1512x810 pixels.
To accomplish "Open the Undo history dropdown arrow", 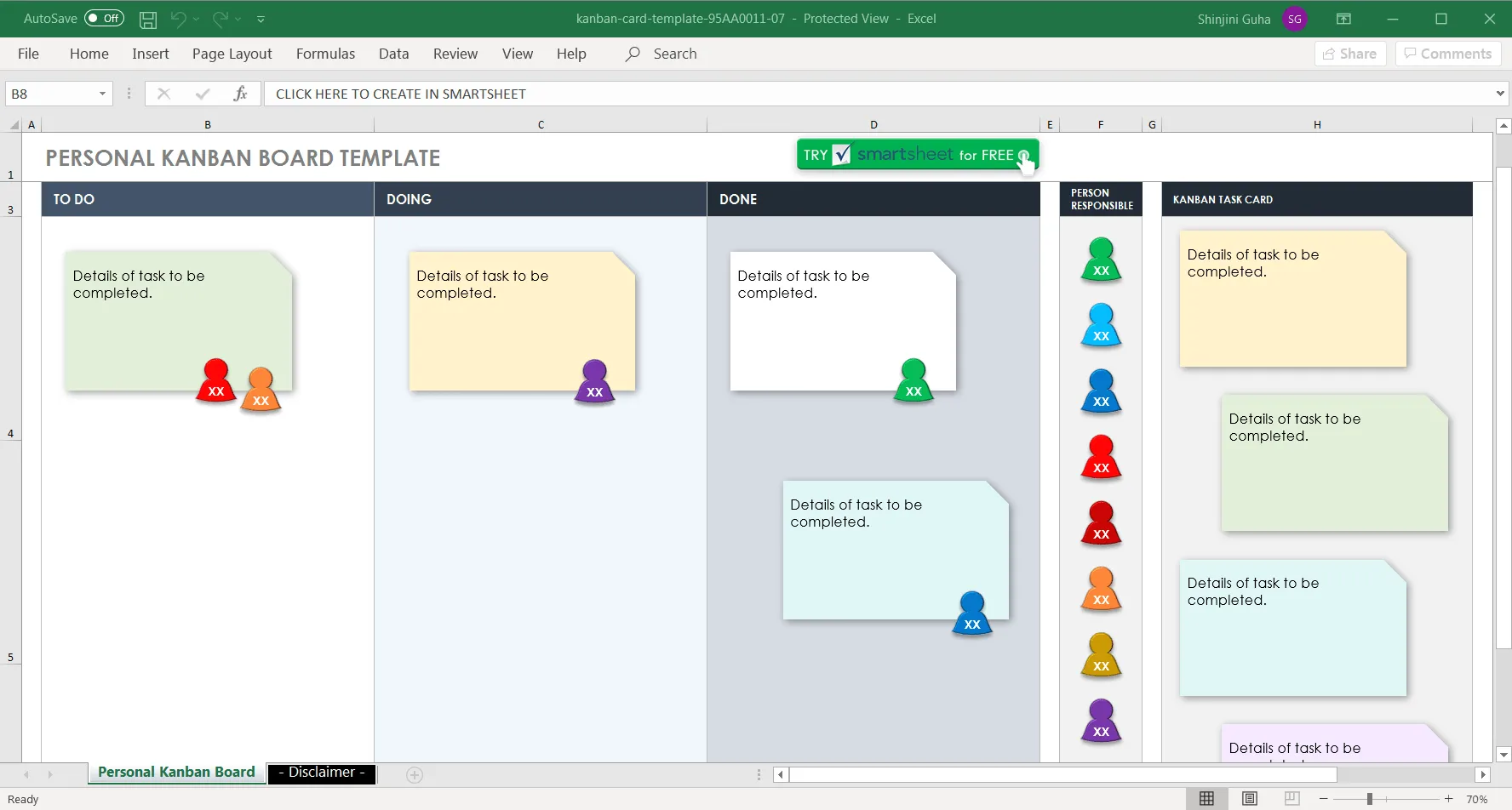I will [x=196, y=19].
